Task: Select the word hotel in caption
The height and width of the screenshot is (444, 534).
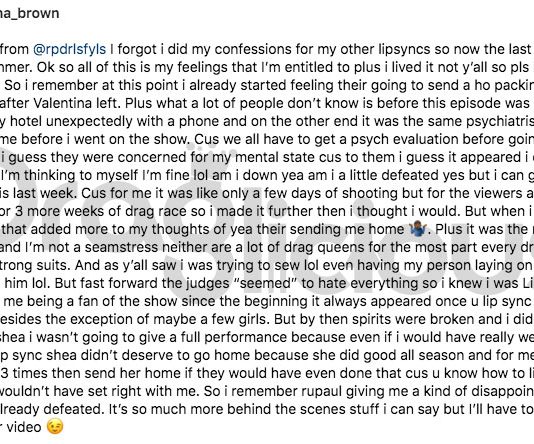Action: click(x=26, y=121)
